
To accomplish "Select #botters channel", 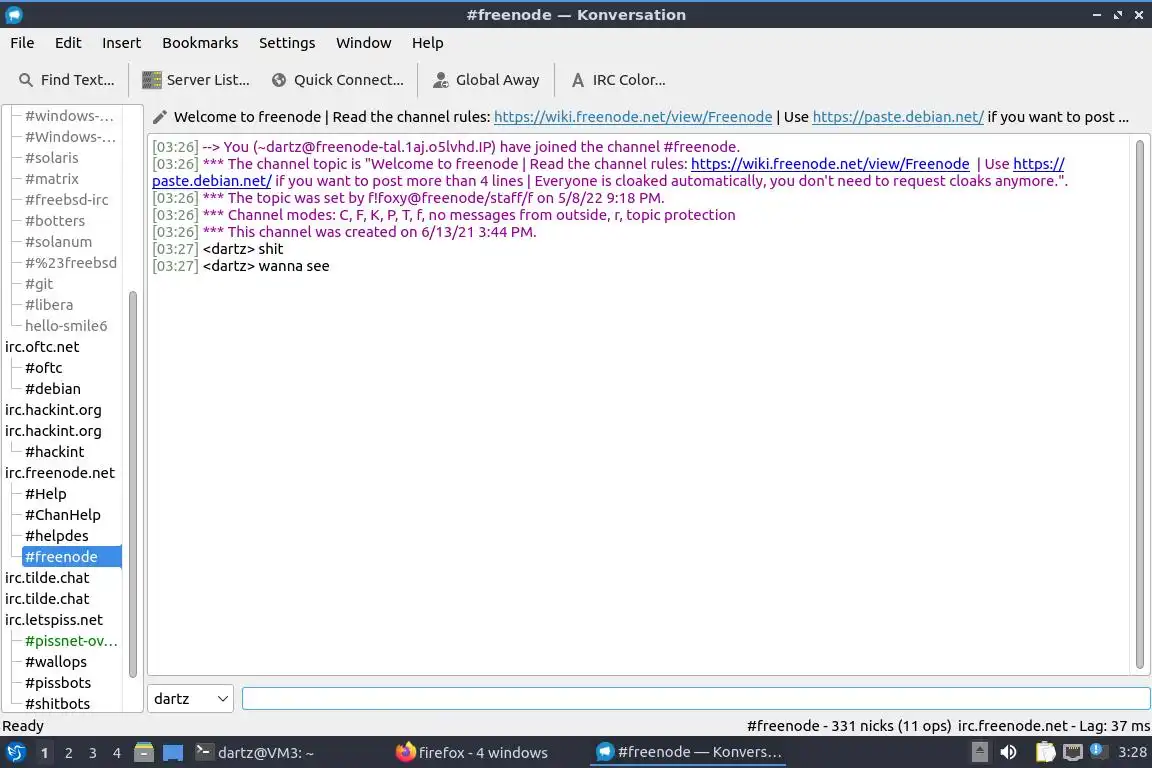I will point(54,220).
